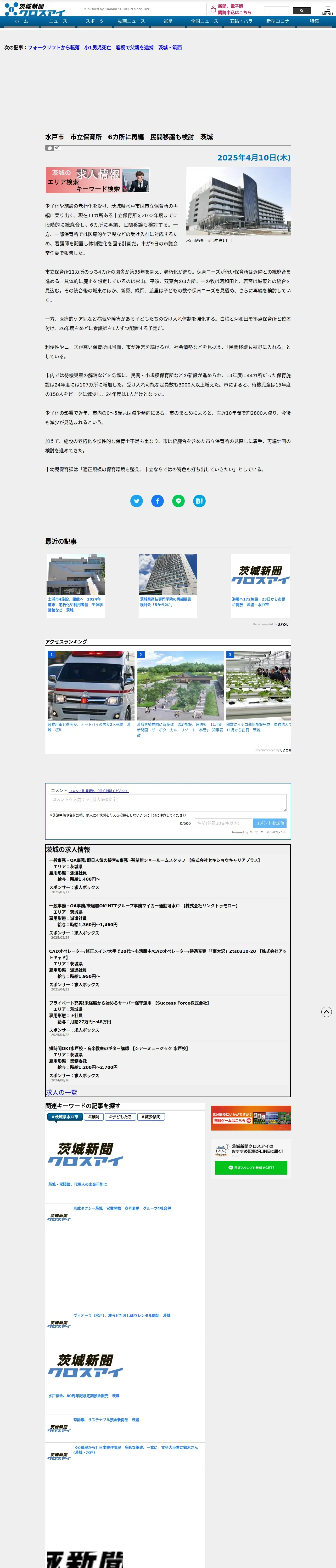Open シアーミュージック guitar instructor listing

point(118,1048)
